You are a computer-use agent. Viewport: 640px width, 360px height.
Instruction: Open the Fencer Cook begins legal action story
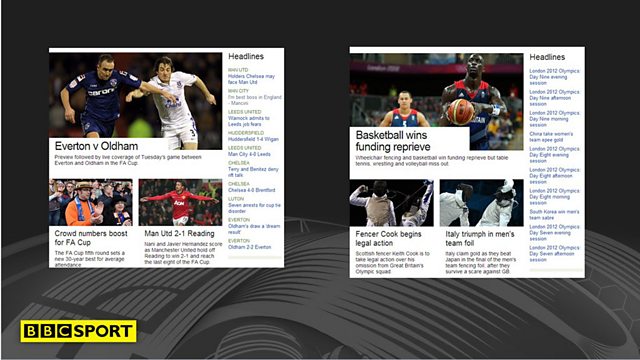(x=388, y=239)
